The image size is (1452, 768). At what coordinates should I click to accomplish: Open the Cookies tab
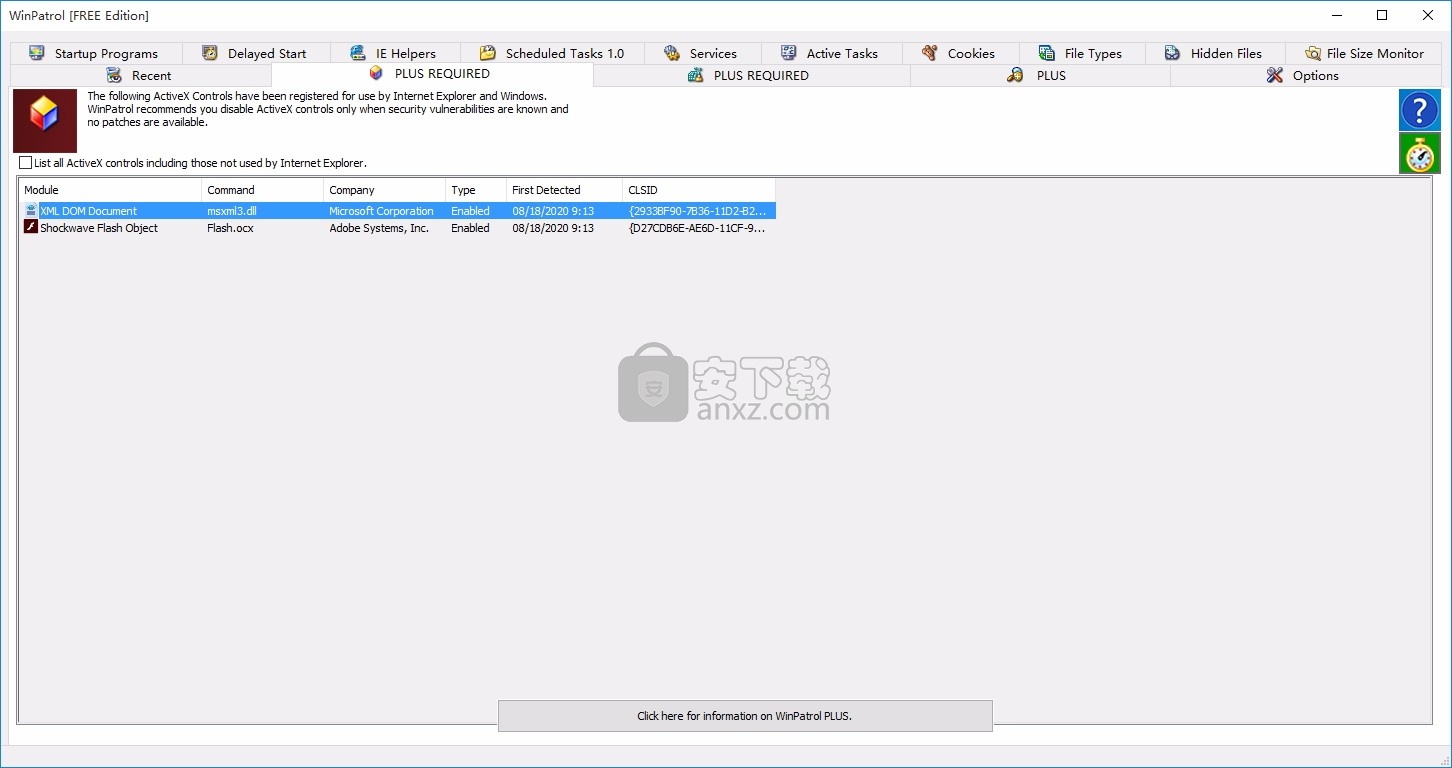(960, 53)
